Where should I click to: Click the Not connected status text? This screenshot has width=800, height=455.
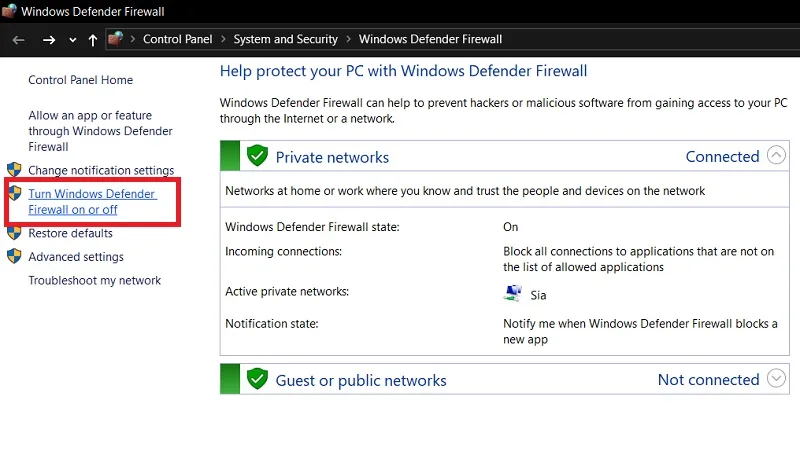[x=708, y=380]
